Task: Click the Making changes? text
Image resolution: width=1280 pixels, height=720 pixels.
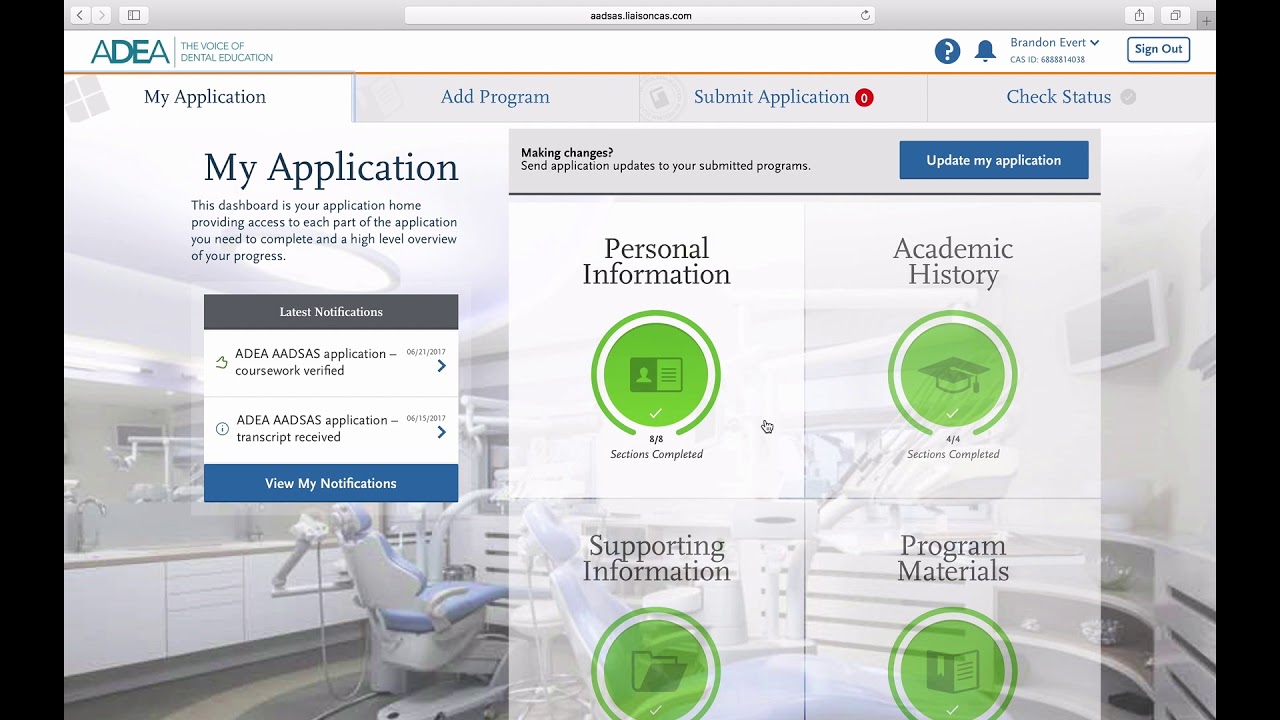Action: (567, 153)
